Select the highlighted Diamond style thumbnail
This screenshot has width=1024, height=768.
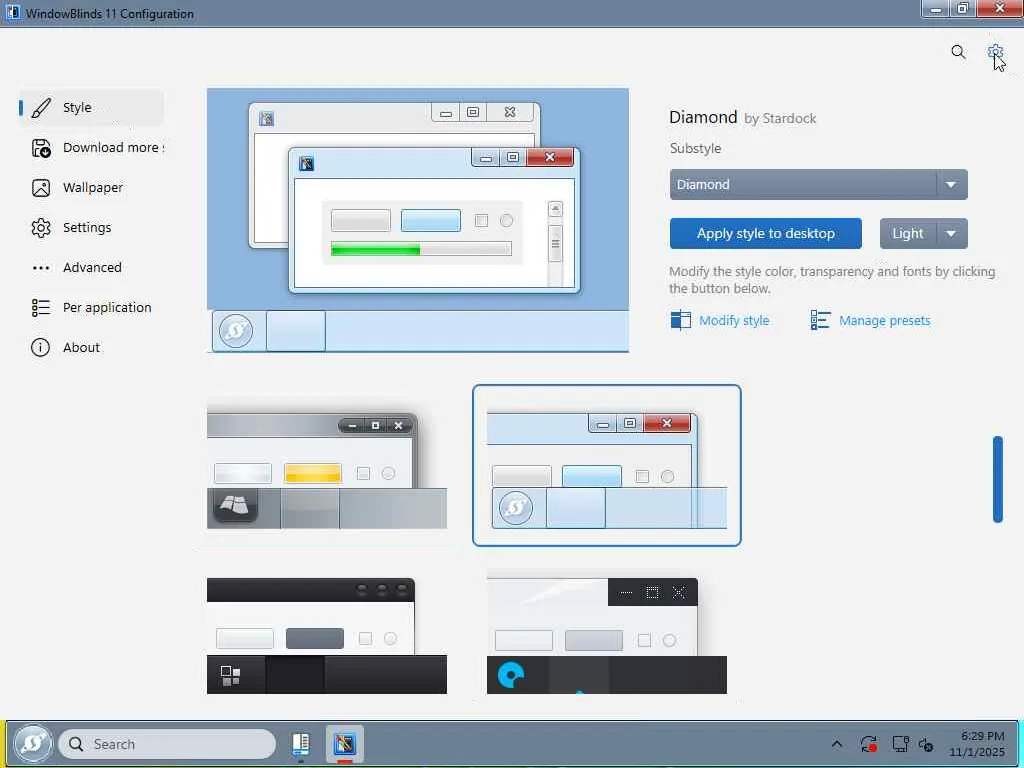(x=607, y=466)
